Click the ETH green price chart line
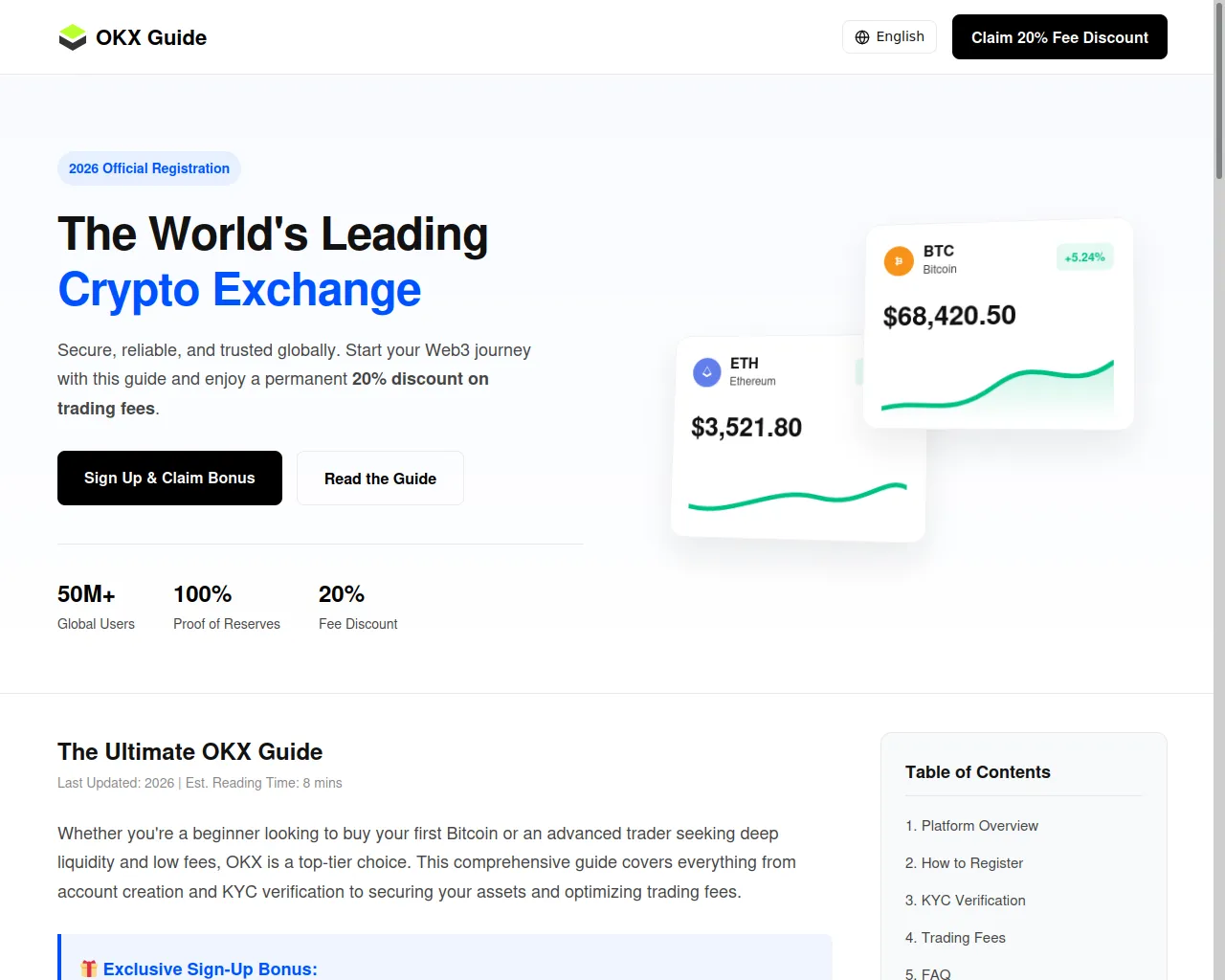1225x980 pixels. (x=796, y=497)
